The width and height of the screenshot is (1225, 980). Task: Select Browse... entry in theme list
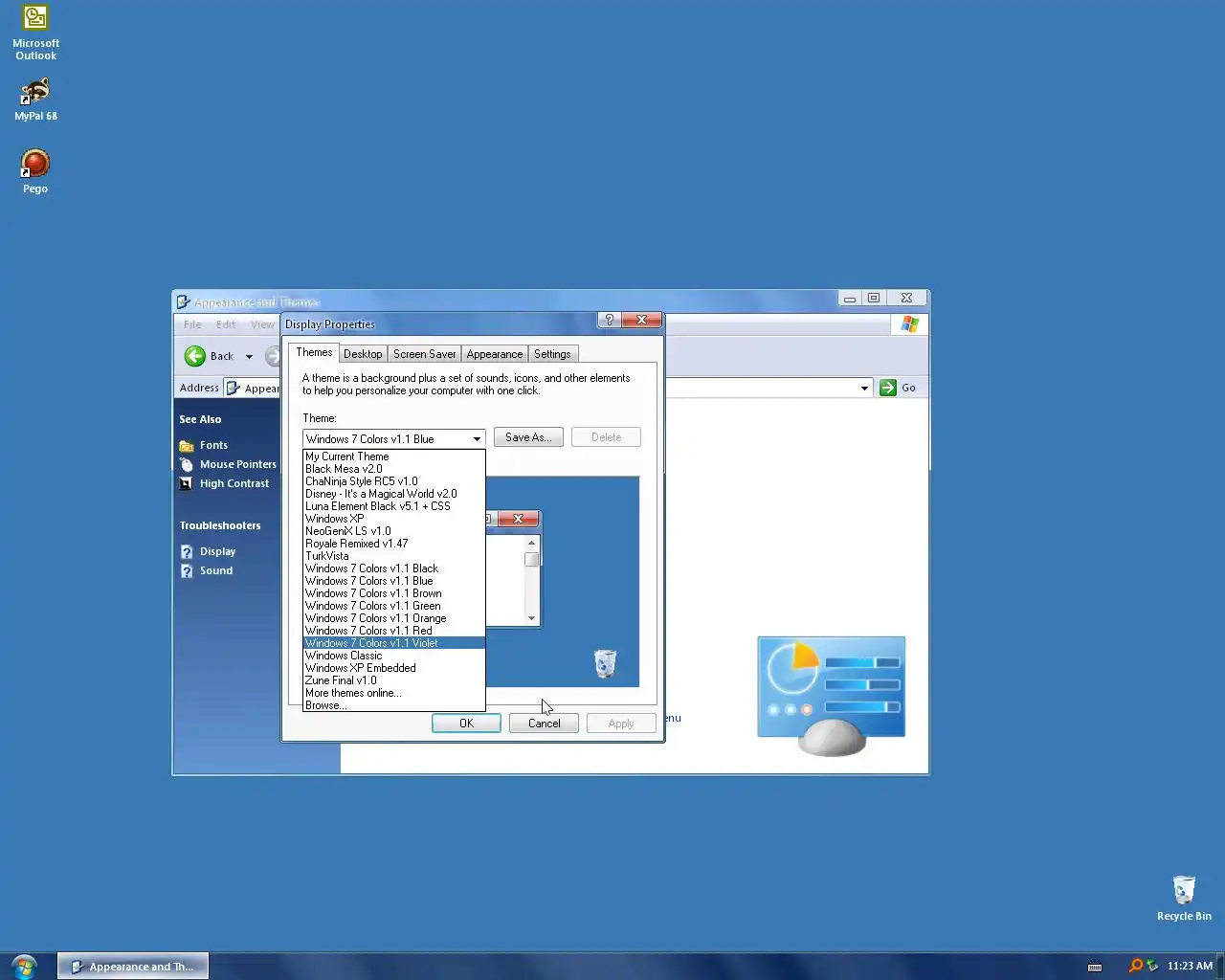(x=394, y=705)
